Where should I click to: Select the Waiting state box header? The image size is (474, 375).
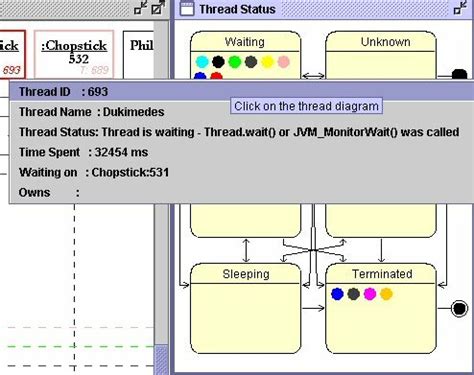tap(245, 42)
